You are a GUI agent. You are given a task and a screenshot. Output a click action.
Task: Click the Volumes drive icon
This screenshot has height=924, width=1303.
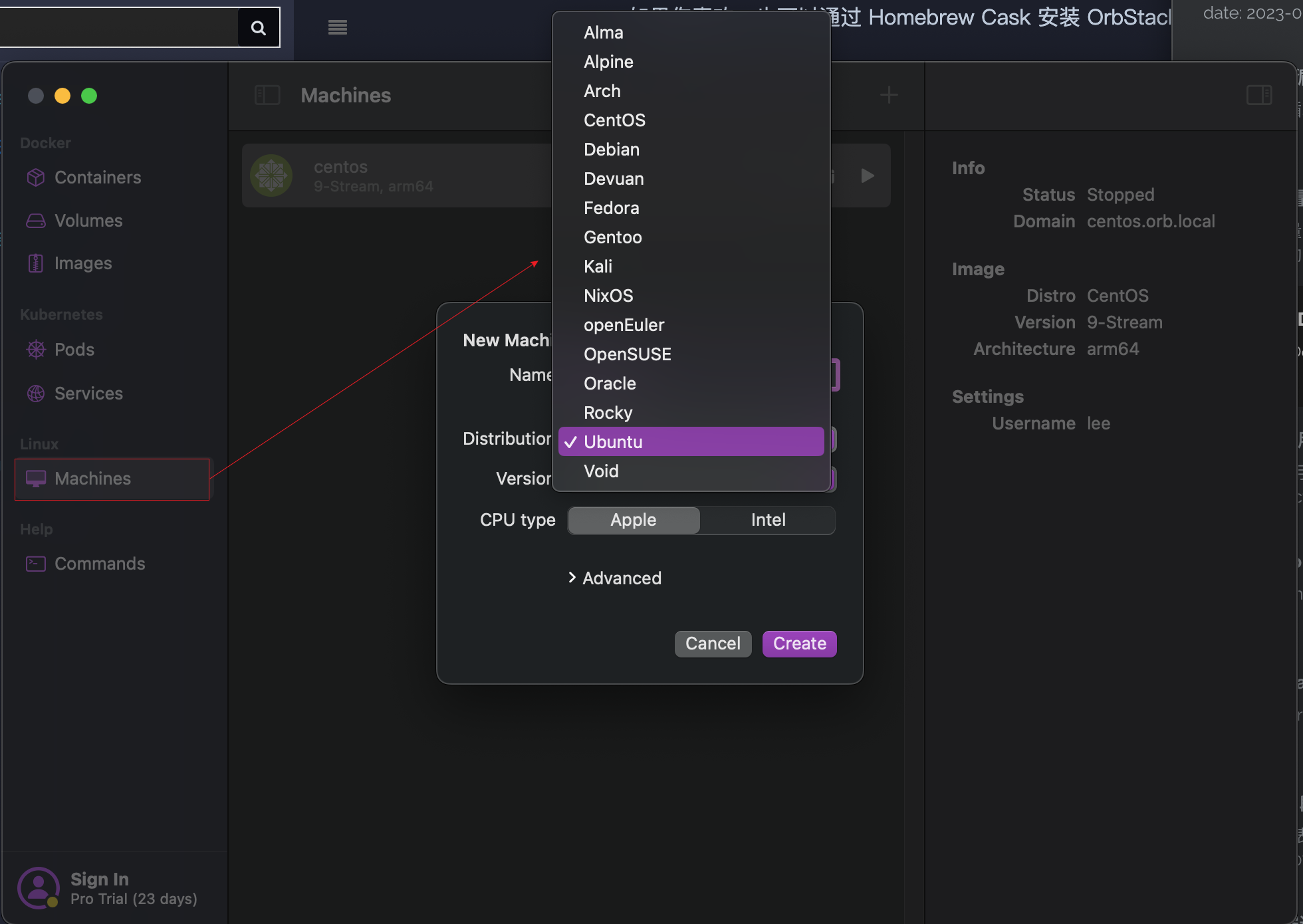[36, 221]
